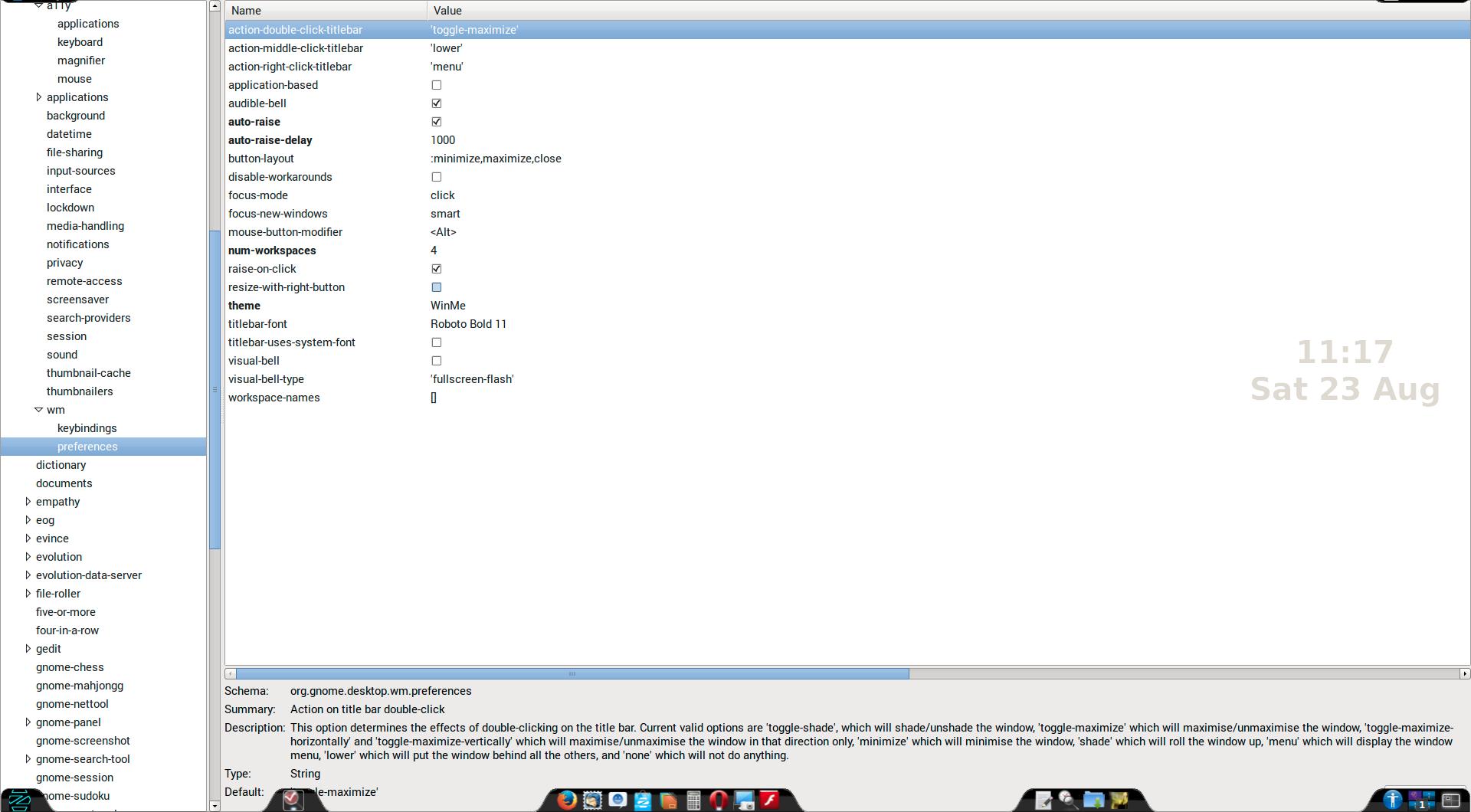
Task: Open the calculator icon in the dock
Action: click(x=693, y=801)
